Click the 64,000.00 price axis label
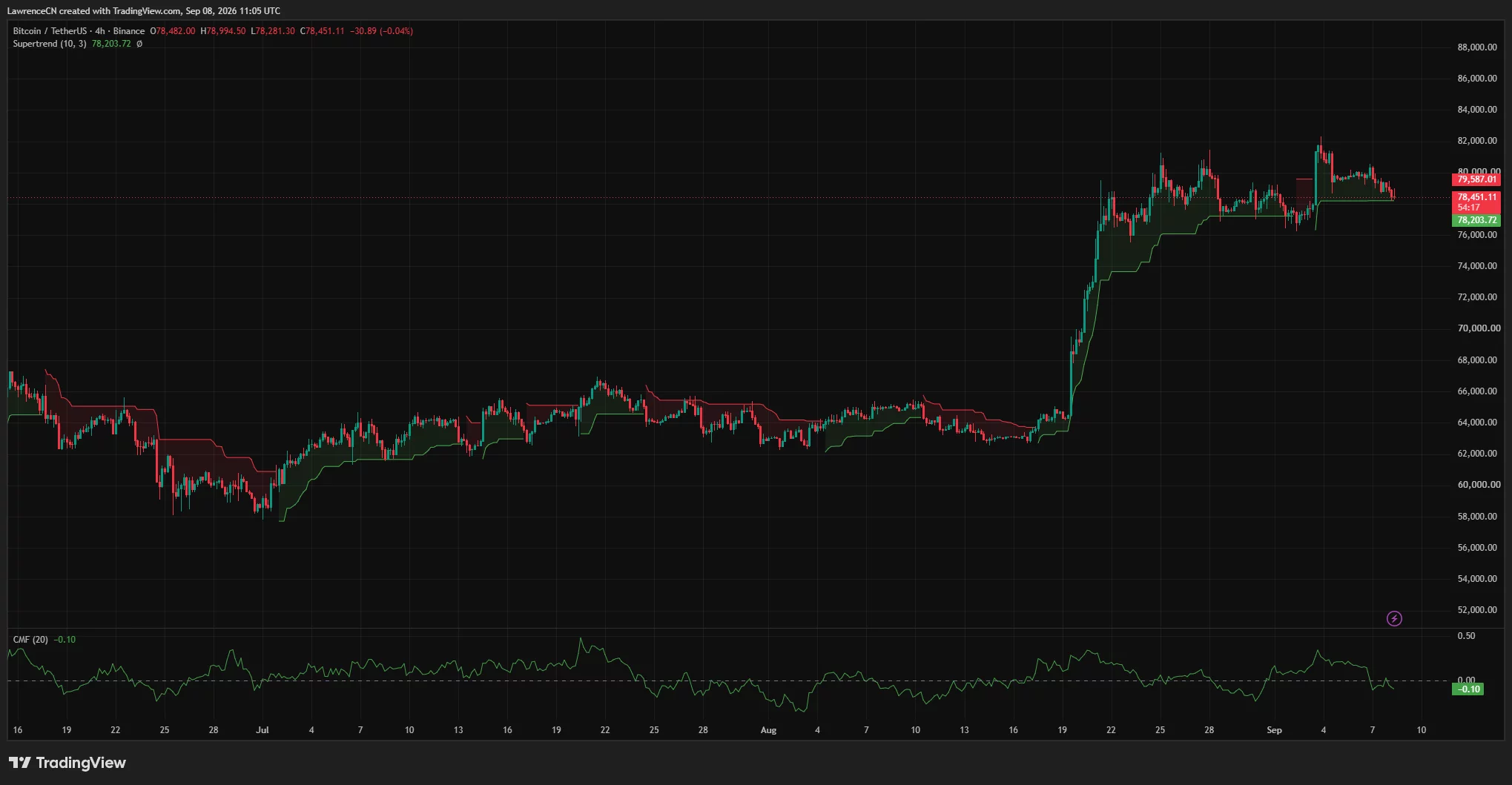The width and height of the screenshot is (1512, 785). (x=1477, y=423)
